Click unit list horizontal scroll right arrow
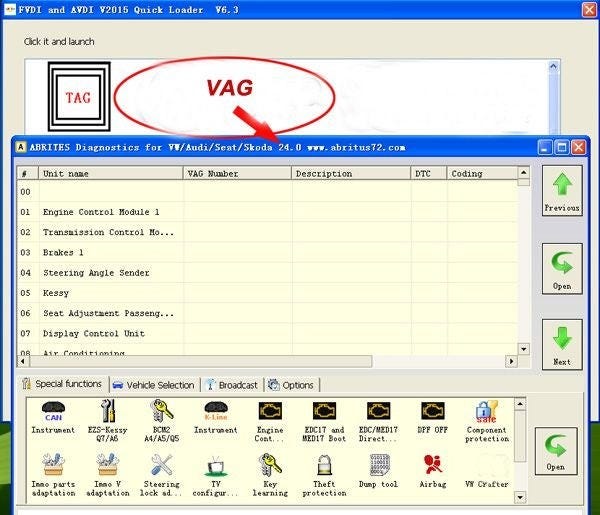 coord(512,361)
